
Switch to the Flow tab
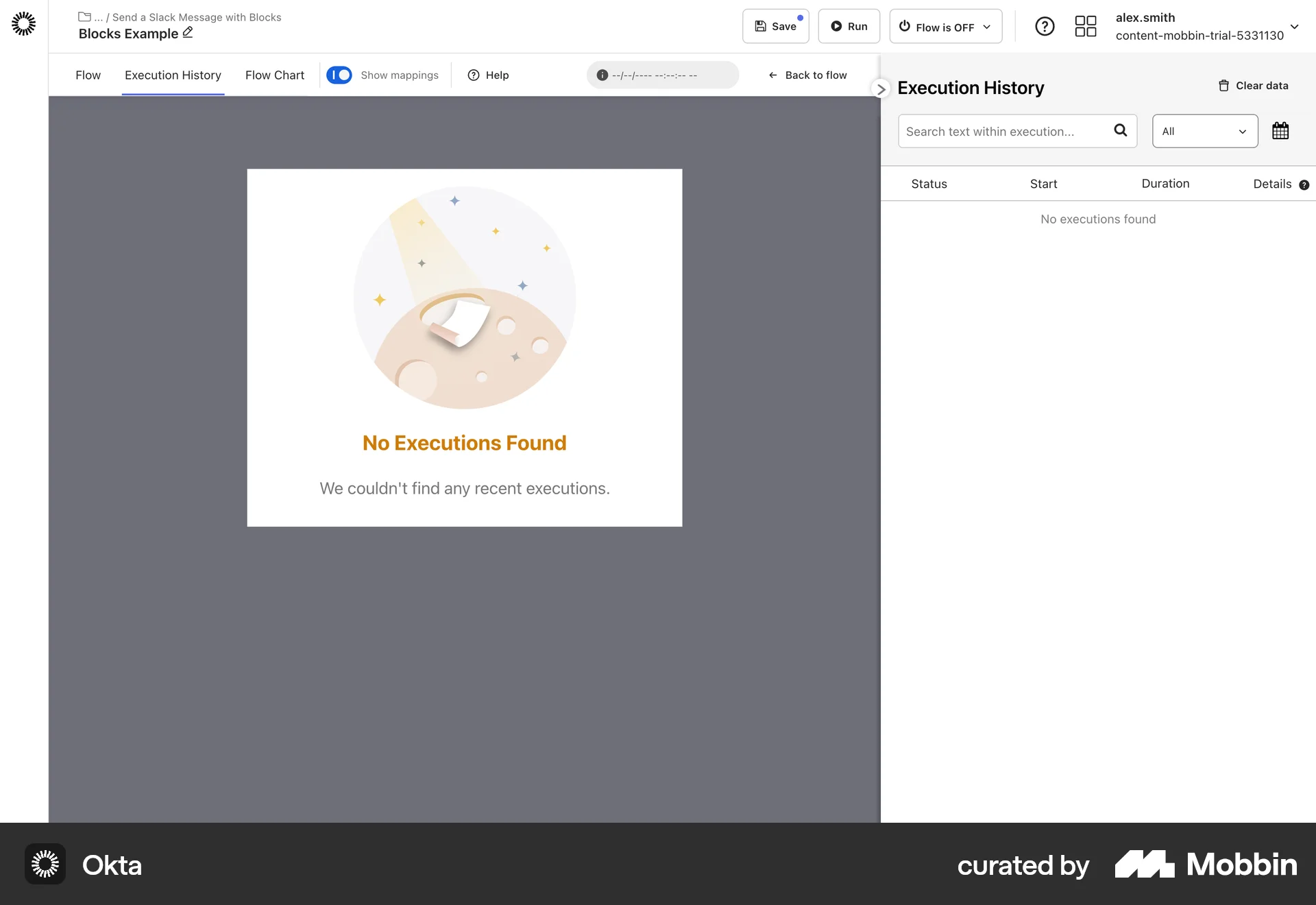(x=88, y=75)
